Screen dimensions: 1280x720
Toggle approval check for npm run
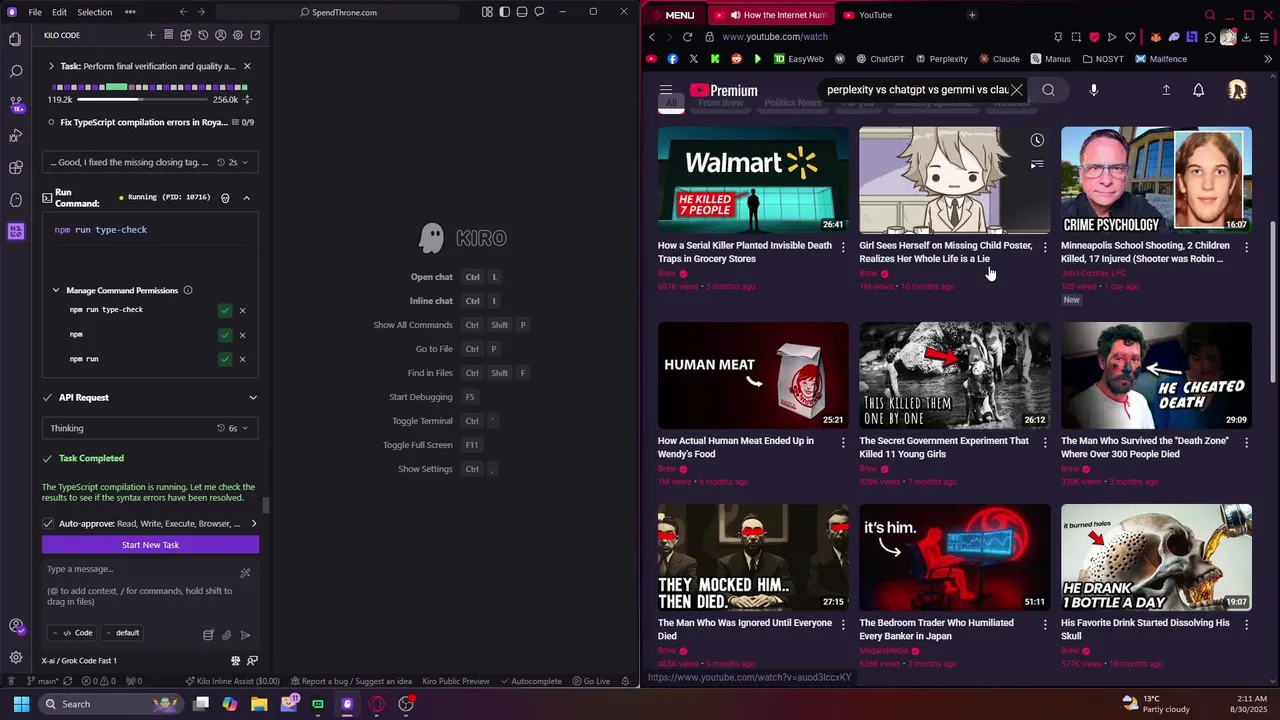tap(225, 359)
